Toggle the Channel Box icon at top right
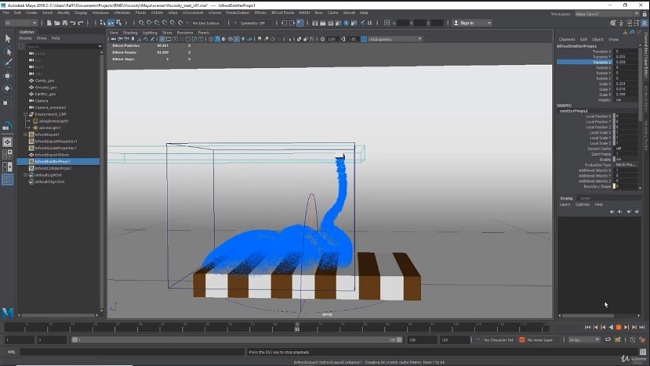 click(x=644, y=23)
